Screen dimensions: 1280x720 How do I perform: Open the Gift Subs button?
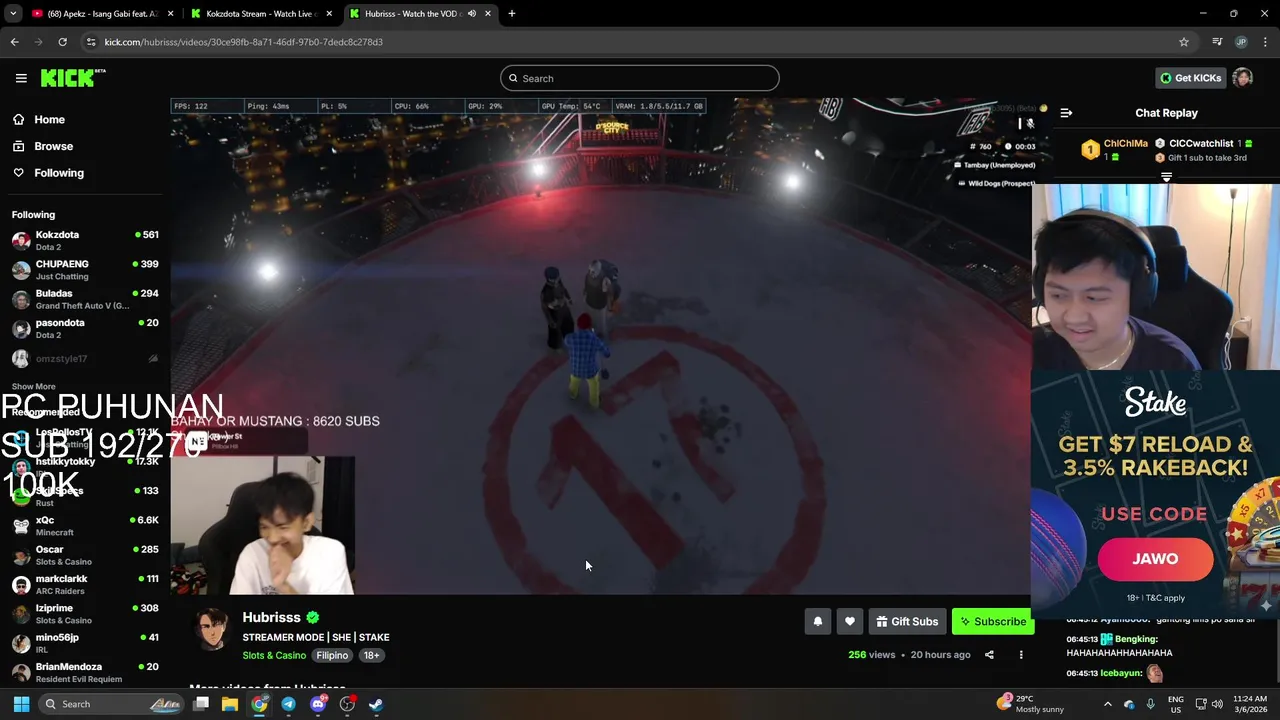(x=907, y=622)
